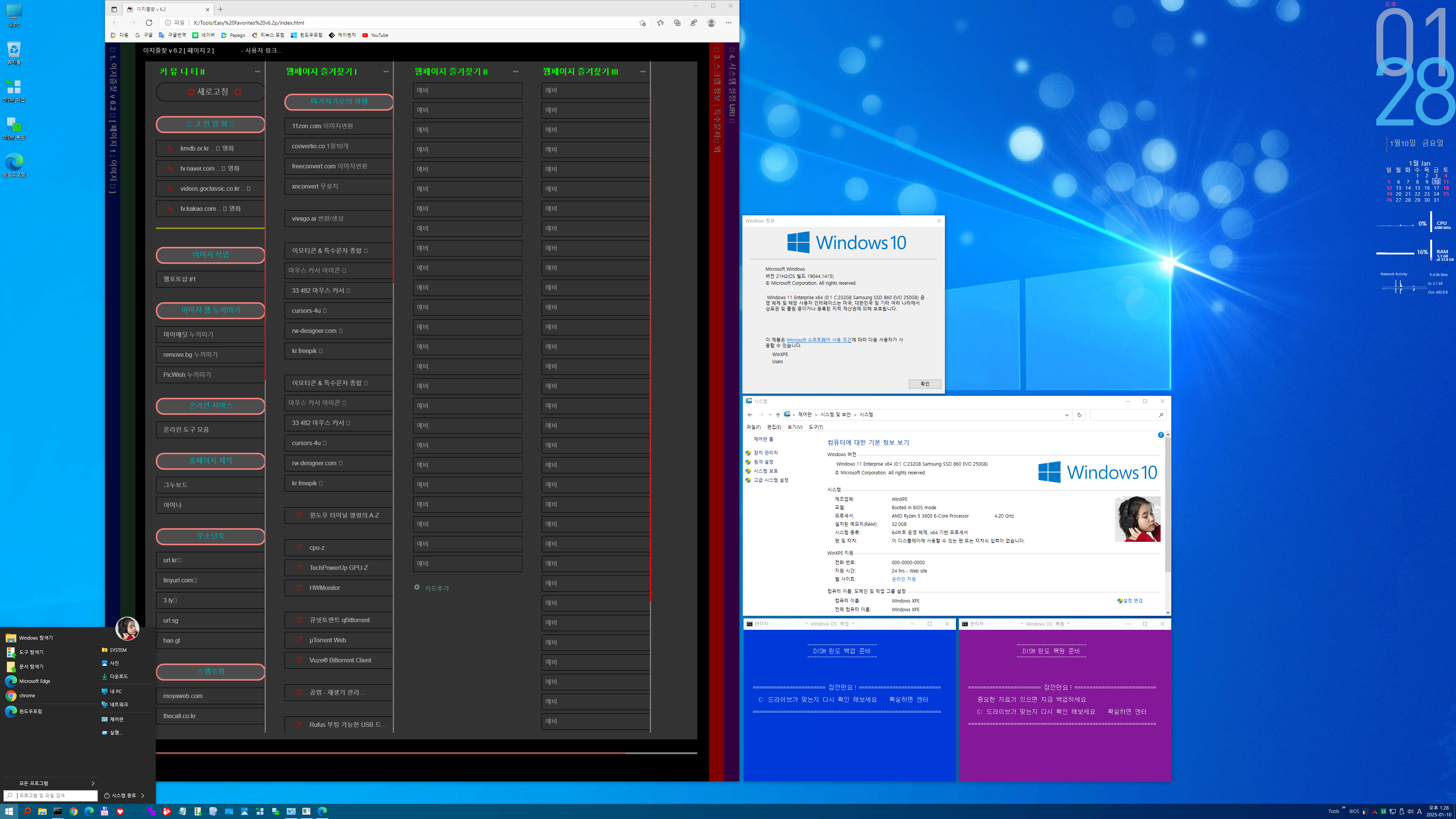
Task: Open 보기(V) menu in 시스템 window
Action: coord(795,427)
